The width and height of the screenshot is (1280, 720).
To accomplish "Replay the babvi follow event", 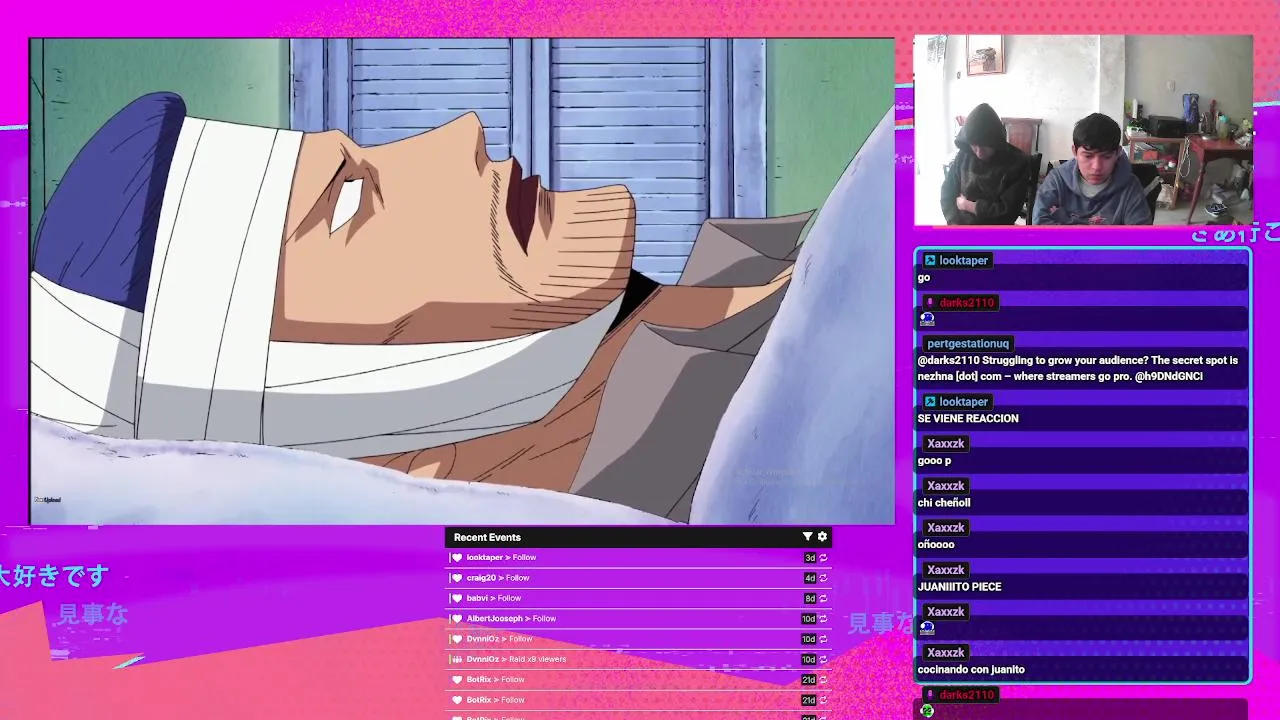I will click(823, 599).
